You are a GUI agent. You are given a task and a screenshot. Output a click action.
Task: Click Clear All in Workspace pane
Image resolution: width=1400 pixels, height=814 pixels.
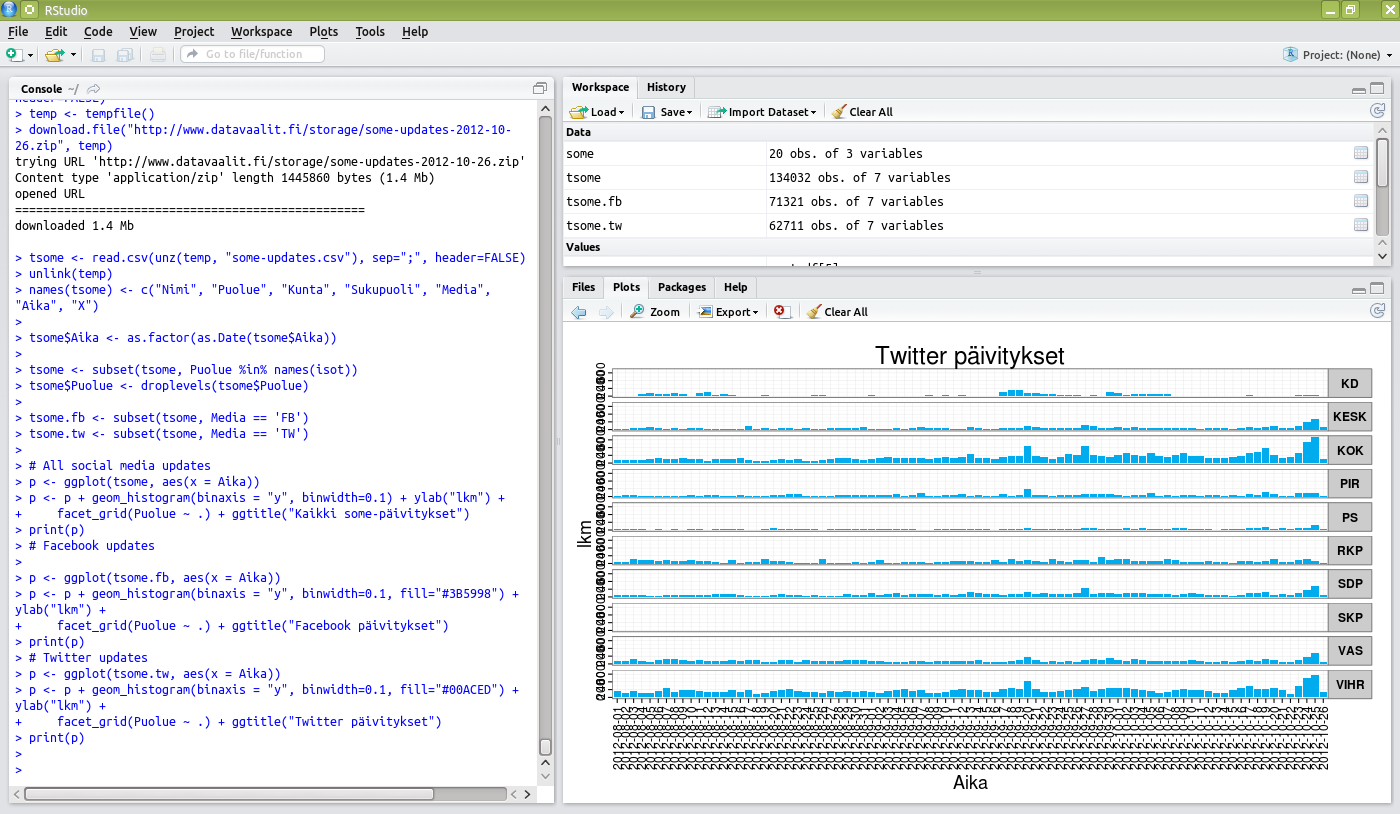862,112
